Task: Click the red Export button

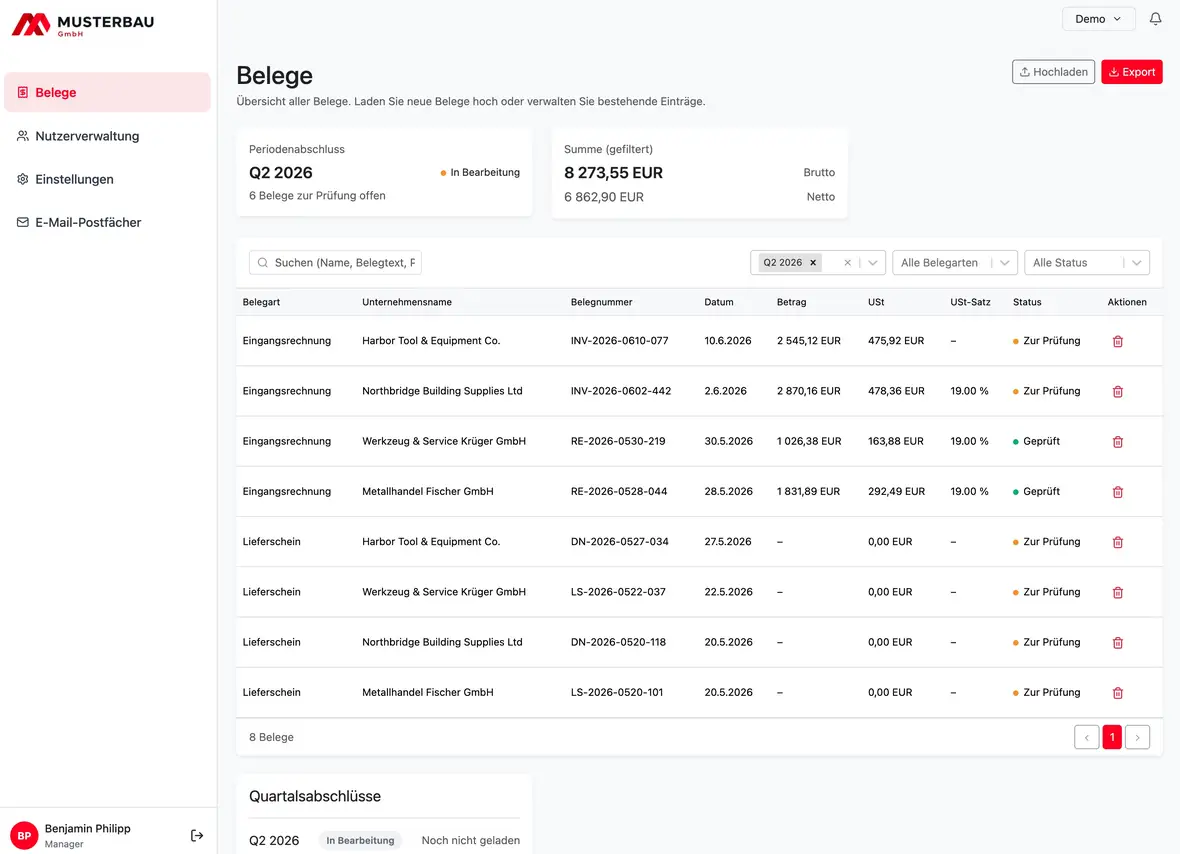Action: coord(1132,72)
